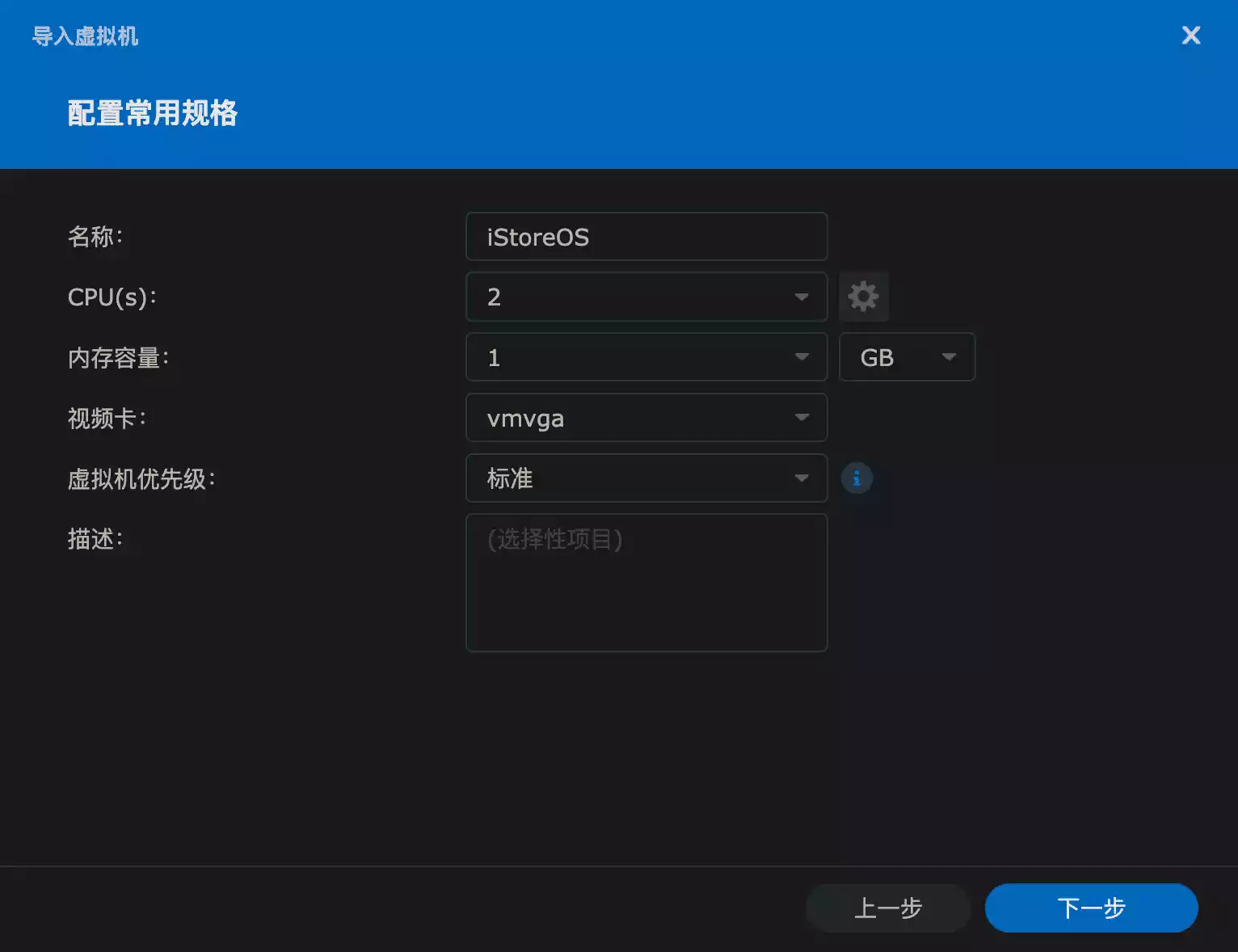Click the 导入虚拟机 window title

[85, 36]
